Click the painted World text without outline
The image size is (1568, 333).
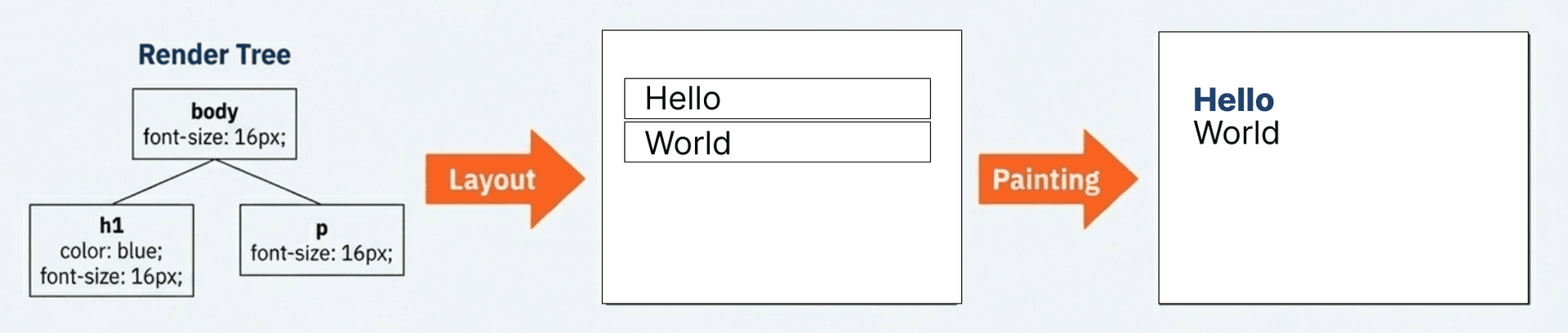[x=1236, y=133]
